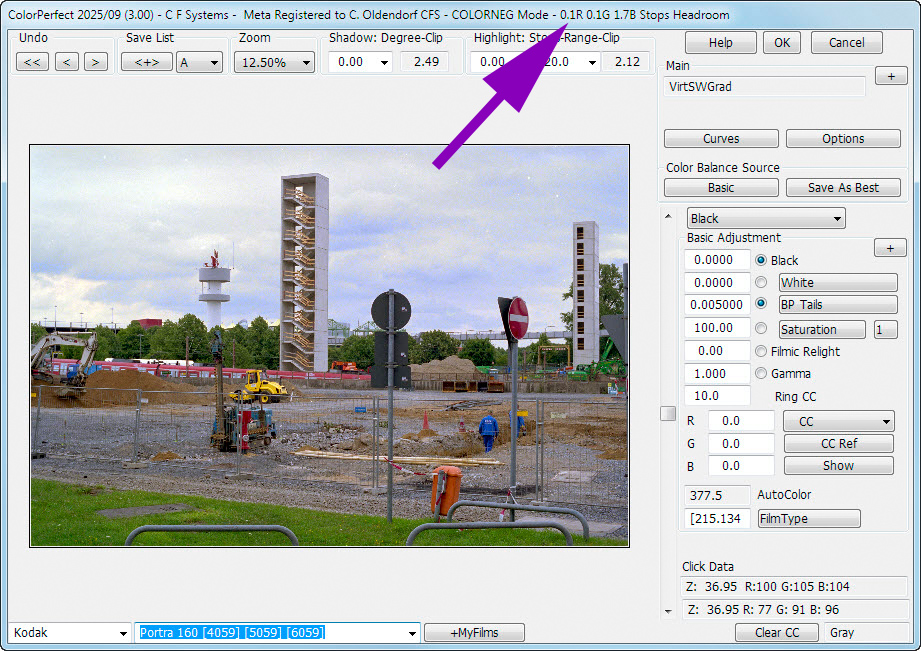Click the '+' button beside Basic Adjustment
921x651 pixels.
coord(890,247)
